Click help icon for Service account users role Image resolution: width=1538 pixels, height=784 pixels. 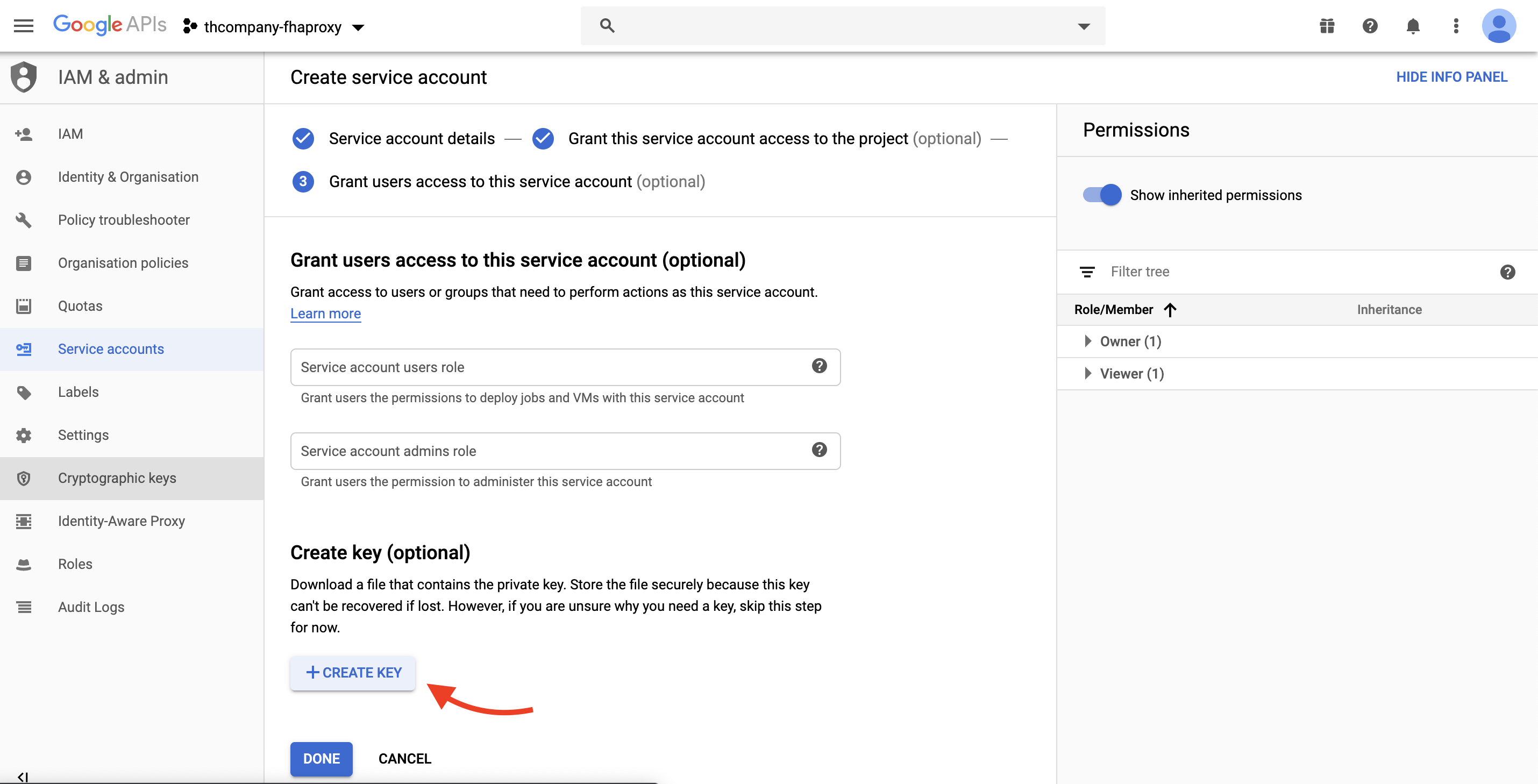[x=819, y=366]
